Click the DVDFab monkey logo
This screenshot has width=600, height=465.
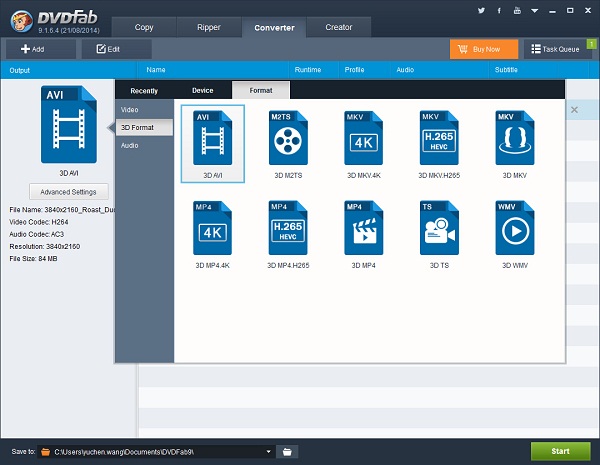(21, 21)
